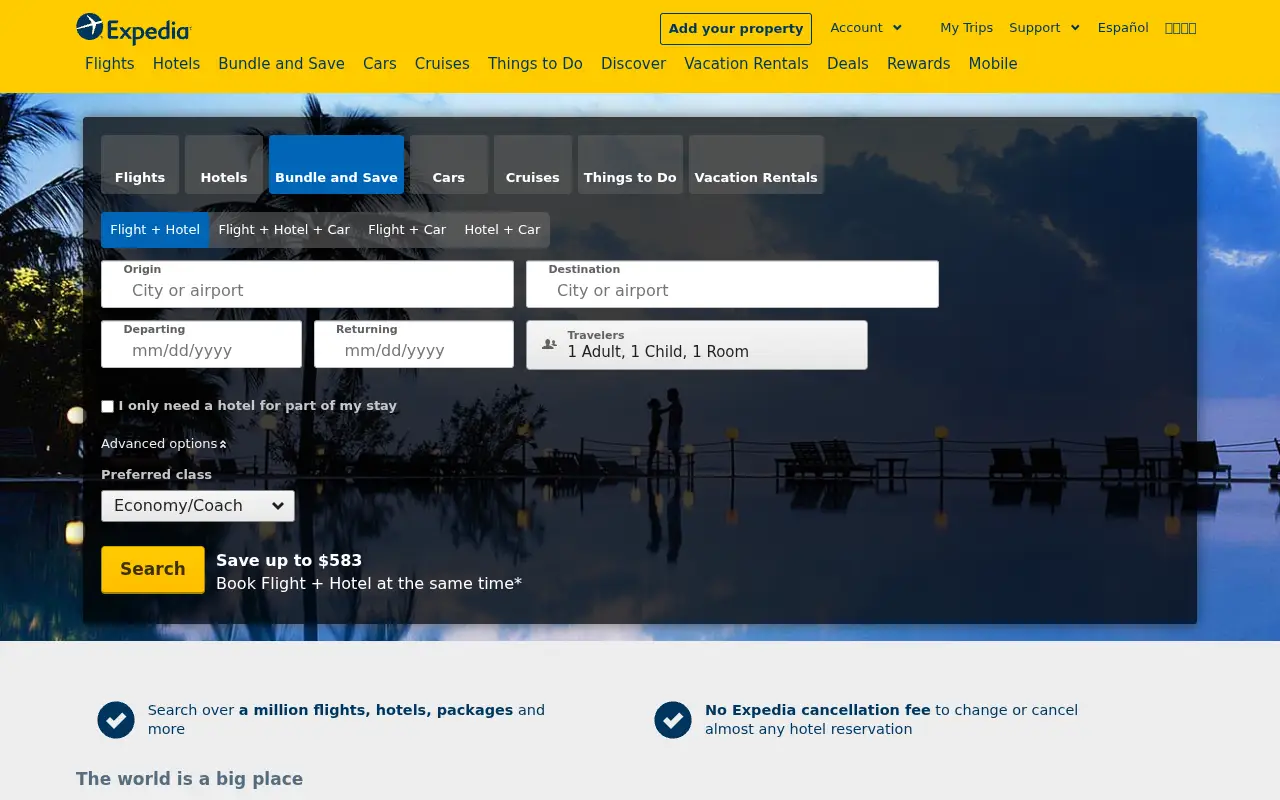Focus the Origin city field
The width and height of the screenshot is (1280, 800).
tap(307, 284)
